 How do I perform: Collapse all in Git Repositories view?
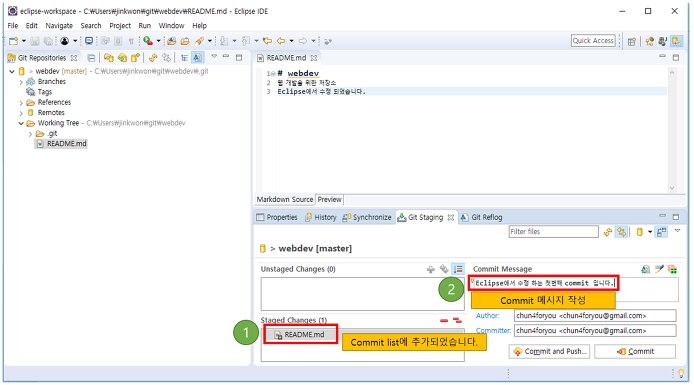pyautogui.click(x=91, y=58)
